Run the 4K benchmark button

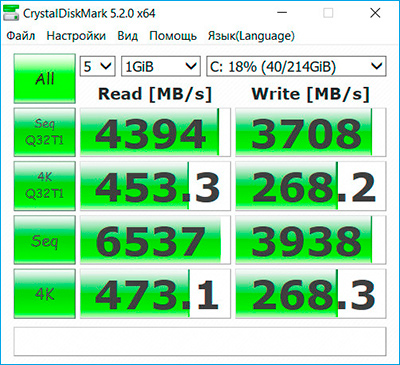[45, 294]
